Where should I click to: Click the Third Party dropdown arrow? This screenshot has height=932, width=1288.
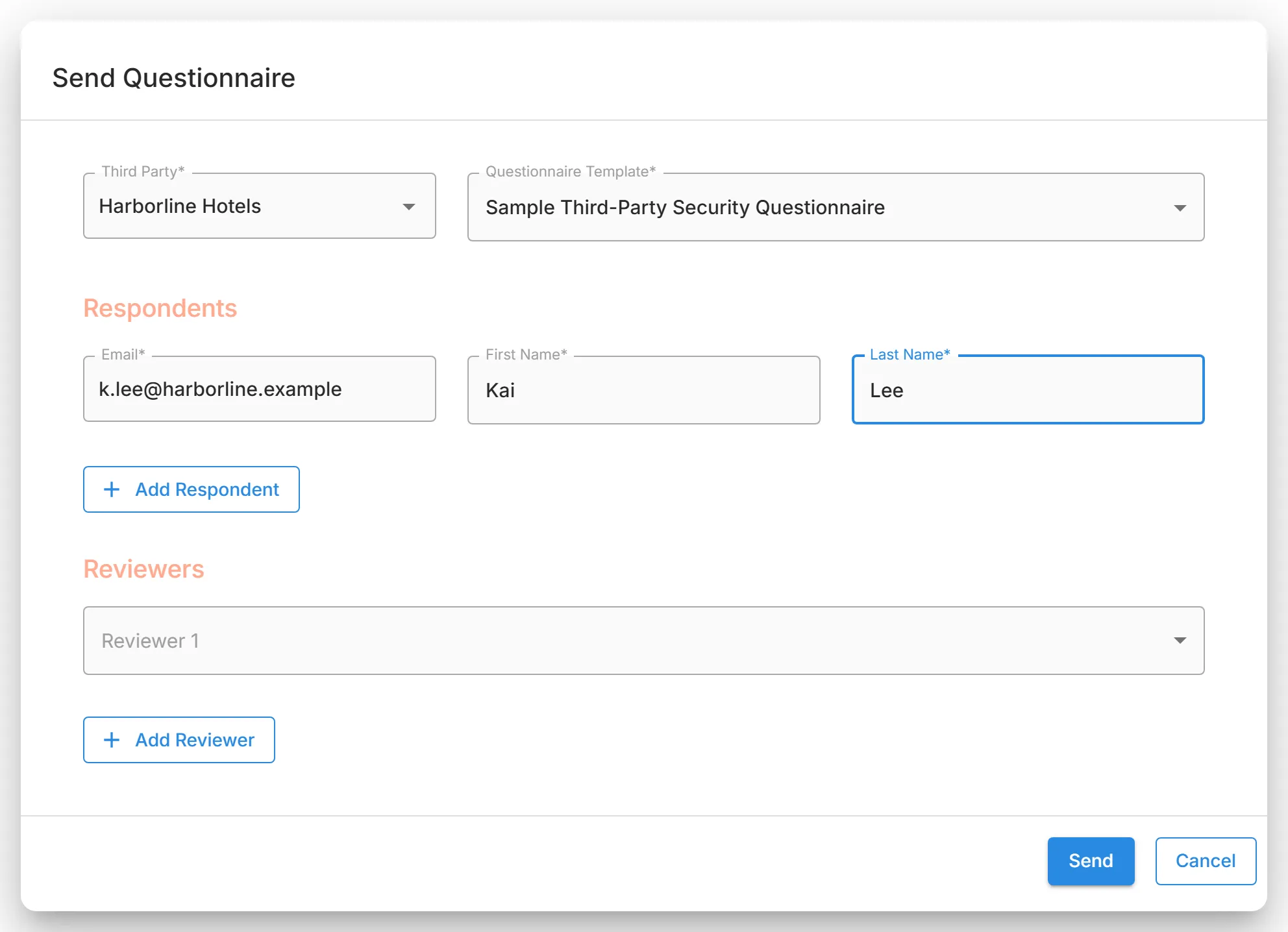click(408, 207)
